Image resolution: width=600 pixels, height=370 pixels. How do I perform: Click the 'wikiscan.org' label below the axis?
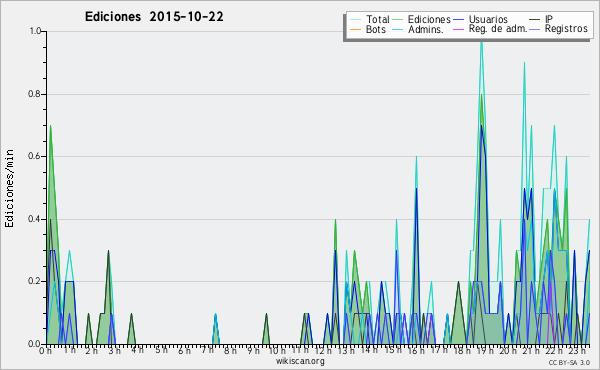(300, 361)
